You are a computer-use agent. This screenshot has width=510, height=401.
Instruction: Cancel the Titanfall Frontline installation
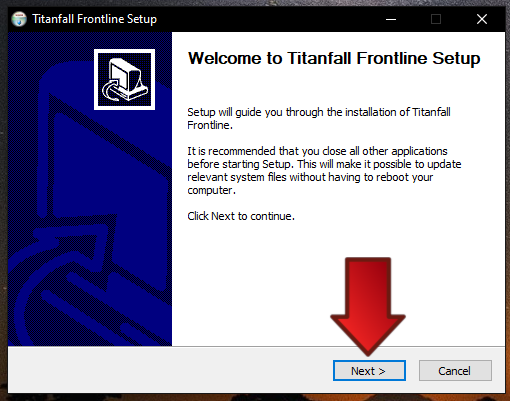pos(455,370)
